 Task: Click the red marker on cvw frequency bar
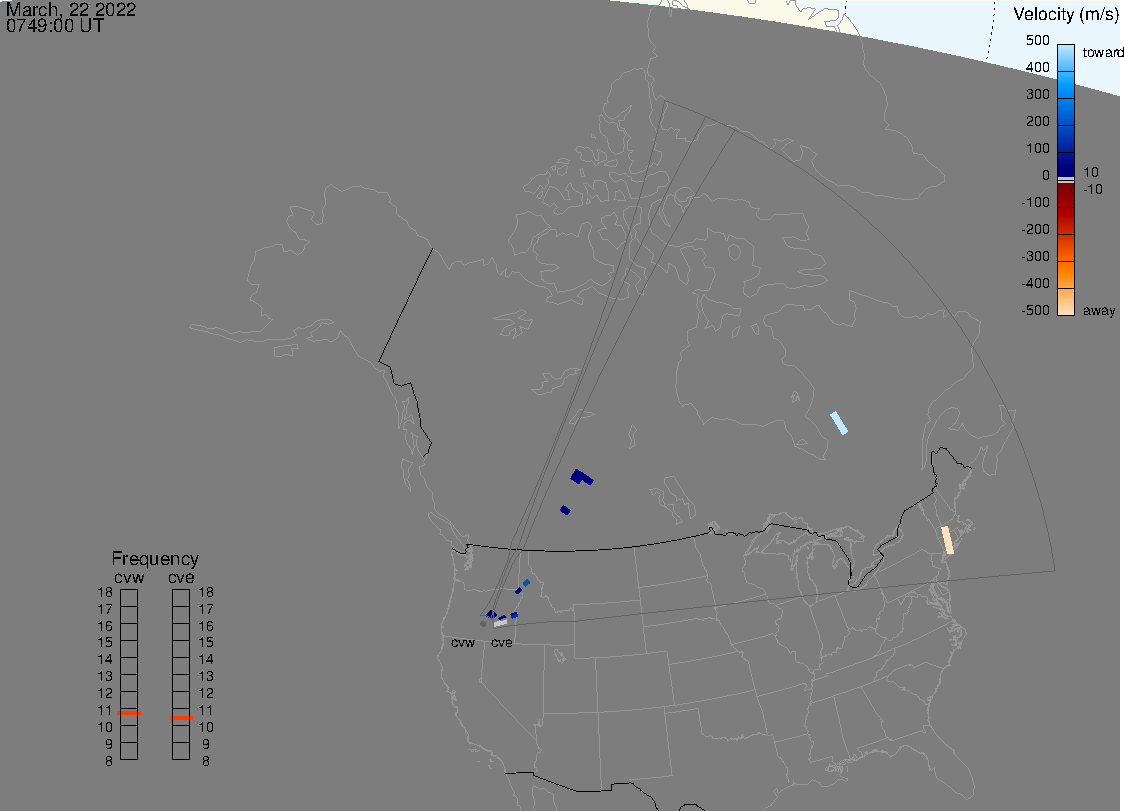tap(129, 713)
